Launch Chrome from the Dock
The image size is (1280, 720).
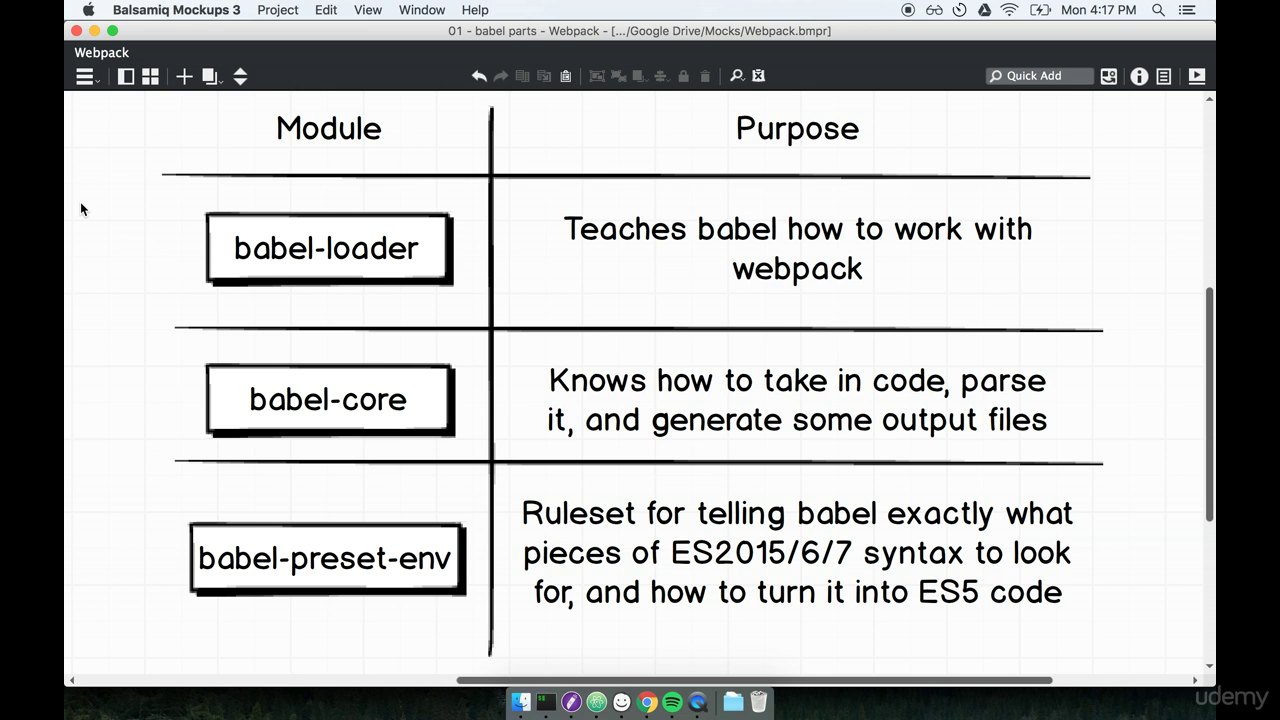coord(647,702)
